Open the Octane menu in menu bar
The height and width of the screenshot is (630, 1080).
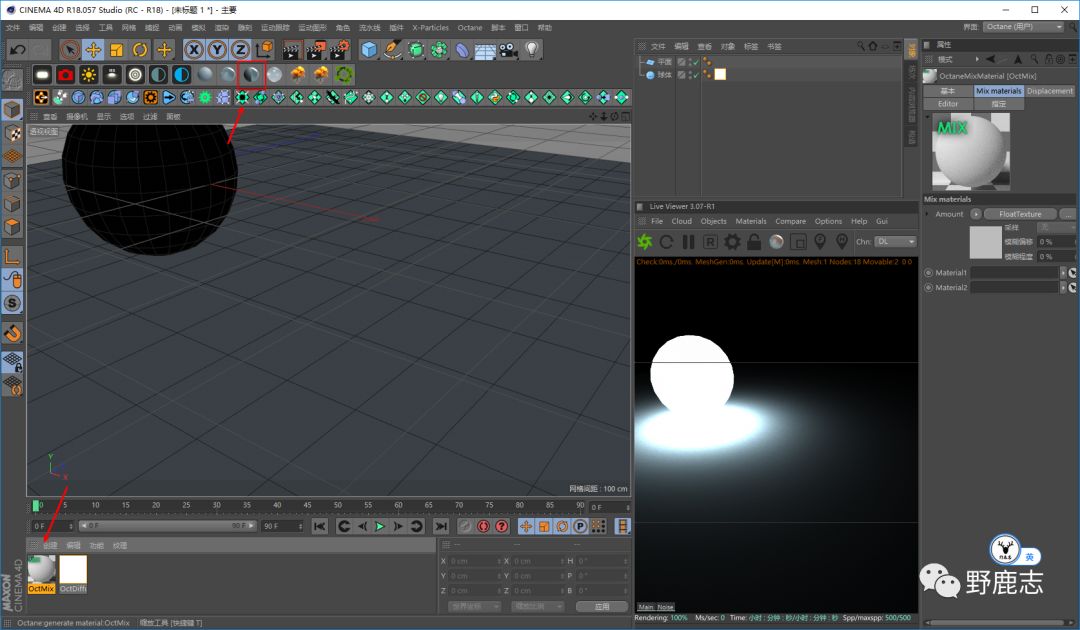(x=469, y=28)
